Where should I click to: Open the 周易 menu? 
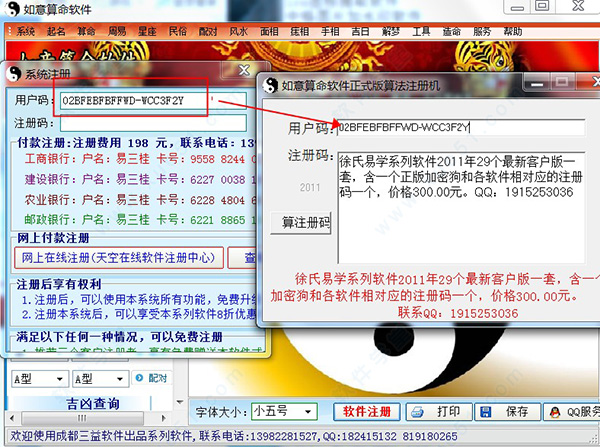point(117,31)
